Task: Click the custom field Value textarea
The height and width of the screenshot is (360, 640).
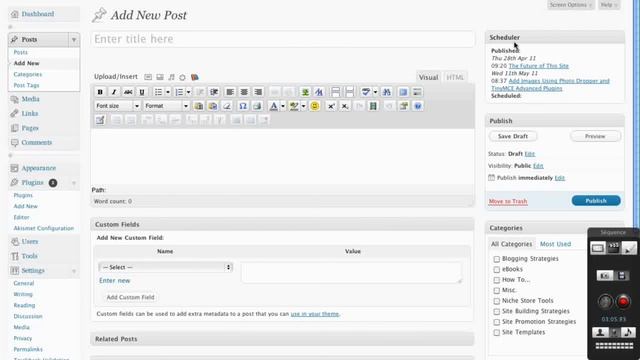Action: tap(352, 272)
